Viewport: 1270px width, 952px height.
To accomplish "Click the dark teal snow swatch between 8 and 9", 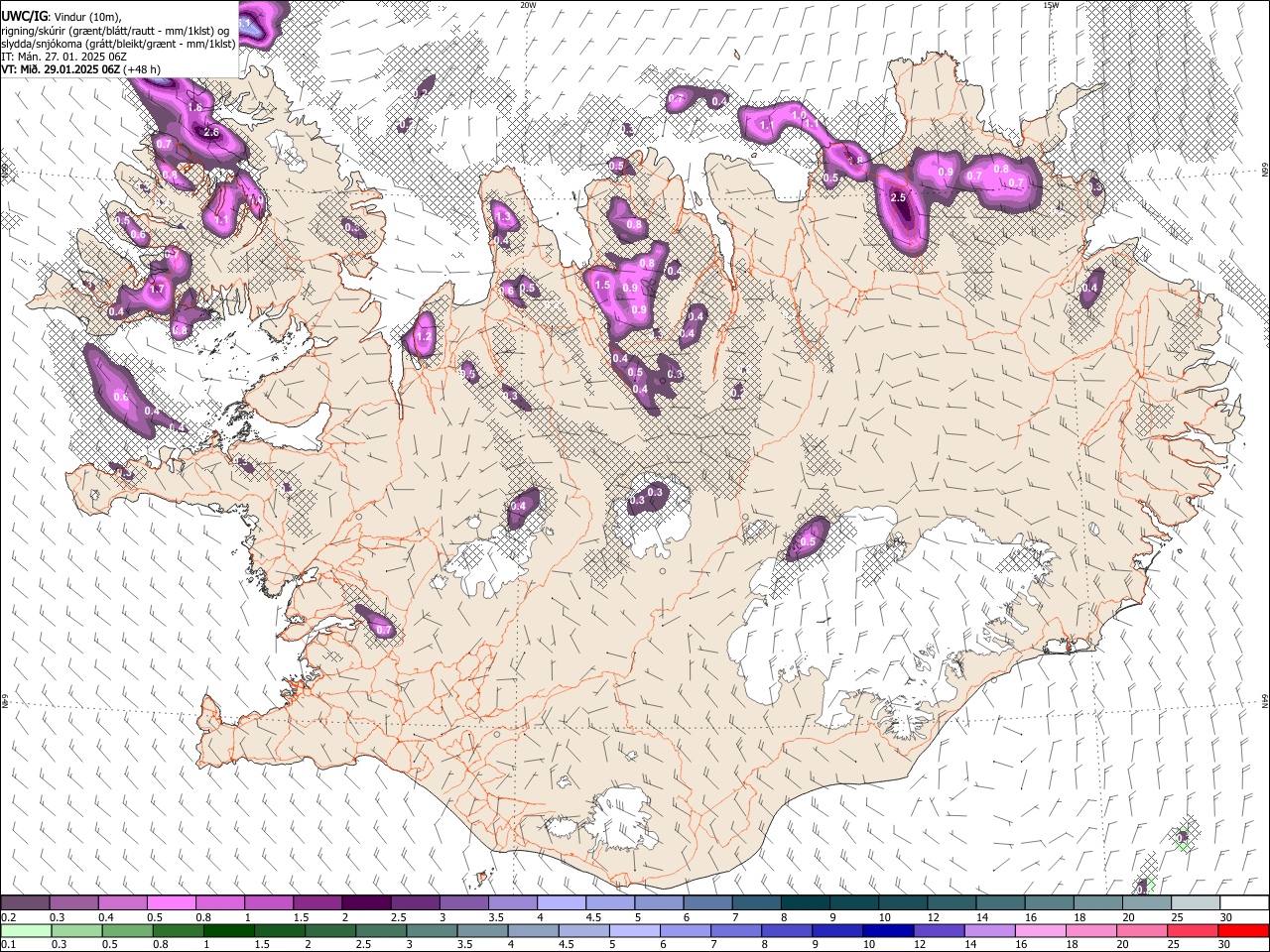I will (x=804, y=903).
